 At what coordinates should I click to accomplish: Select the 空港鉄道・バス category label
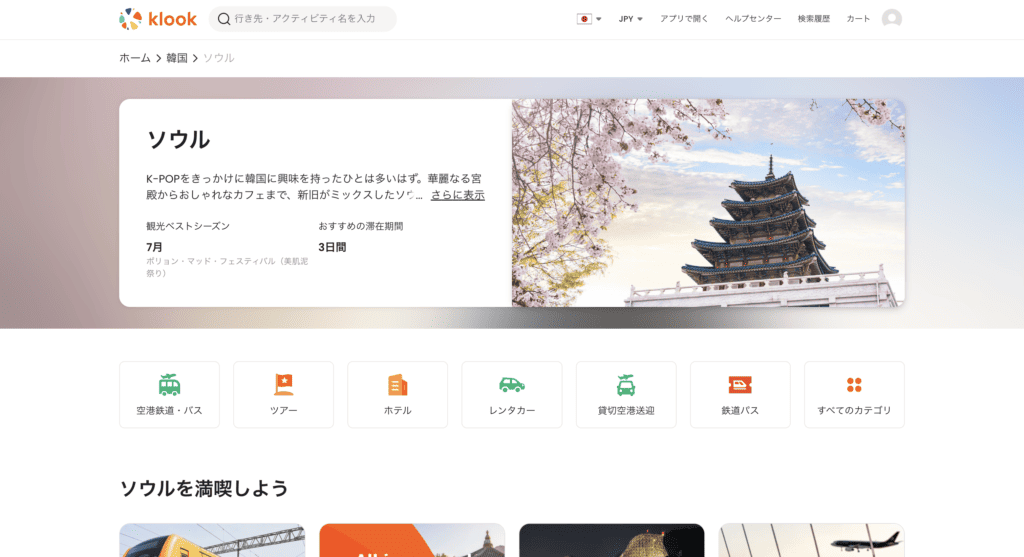tap(169, 410)
